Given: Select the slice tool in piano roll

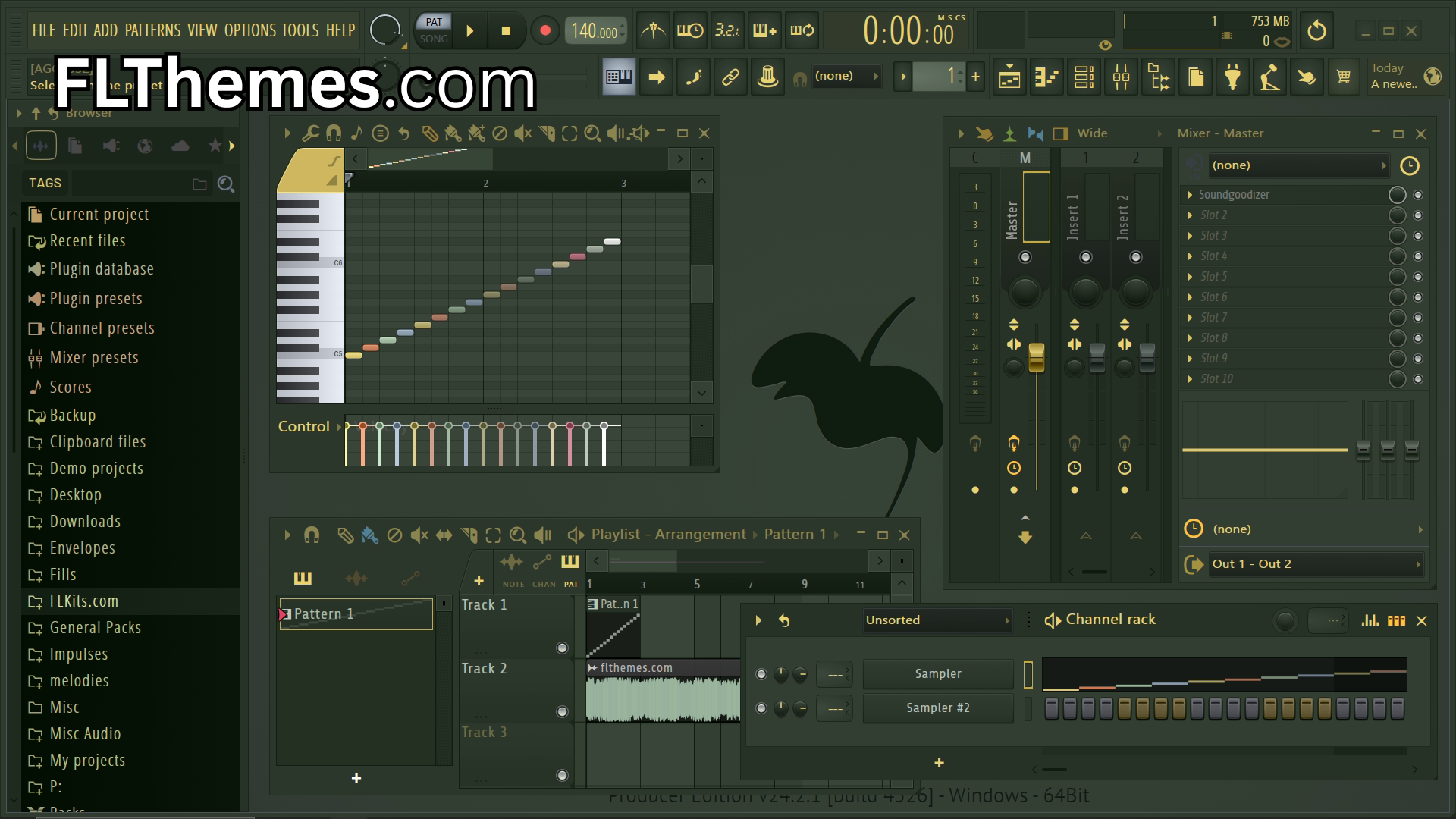Looking at the screenshot, I should pyautogui.click(x=547, y=133).
